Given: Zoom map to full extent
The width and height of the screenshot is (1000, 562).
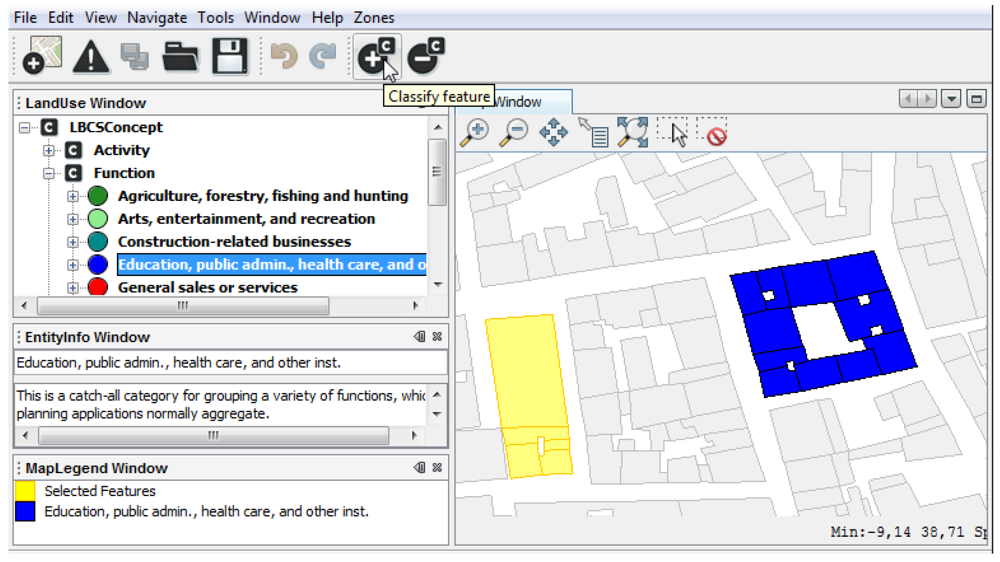Looking at the screenshot, I should pos(632,133).
